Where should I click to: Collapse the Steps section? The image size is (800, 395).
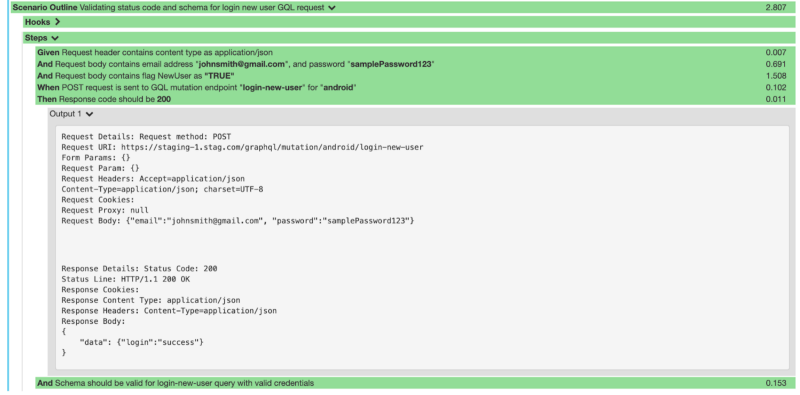pyautogui.click(x=55, y=38)
